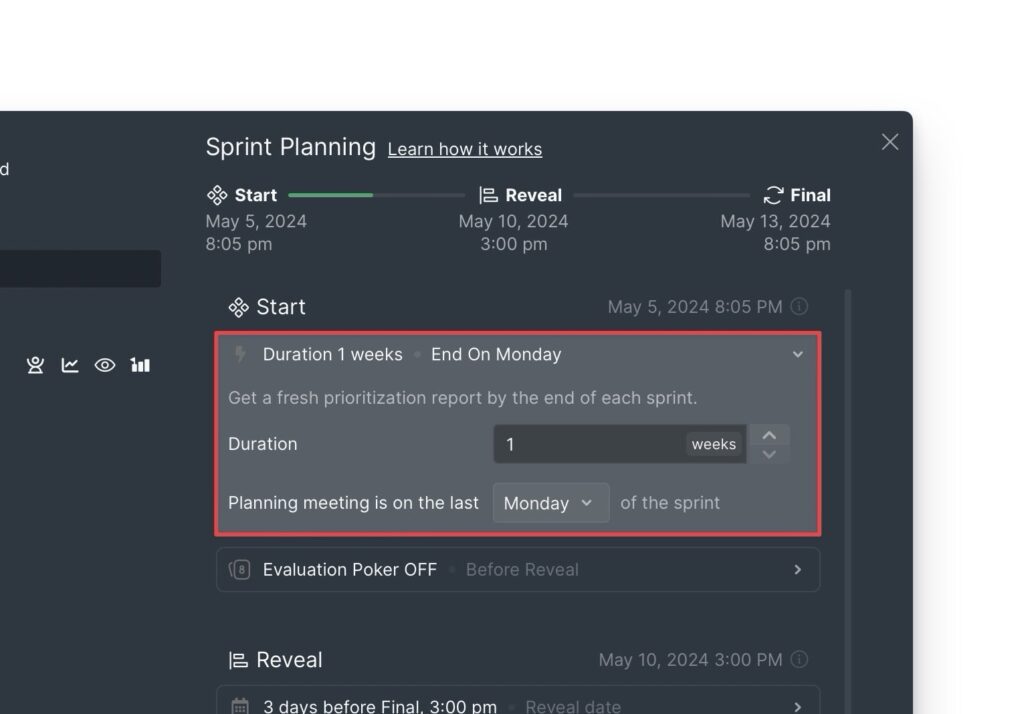Click the Start milestone diamond icon
Screen dimensions: 1024x714
pos(218,194)
